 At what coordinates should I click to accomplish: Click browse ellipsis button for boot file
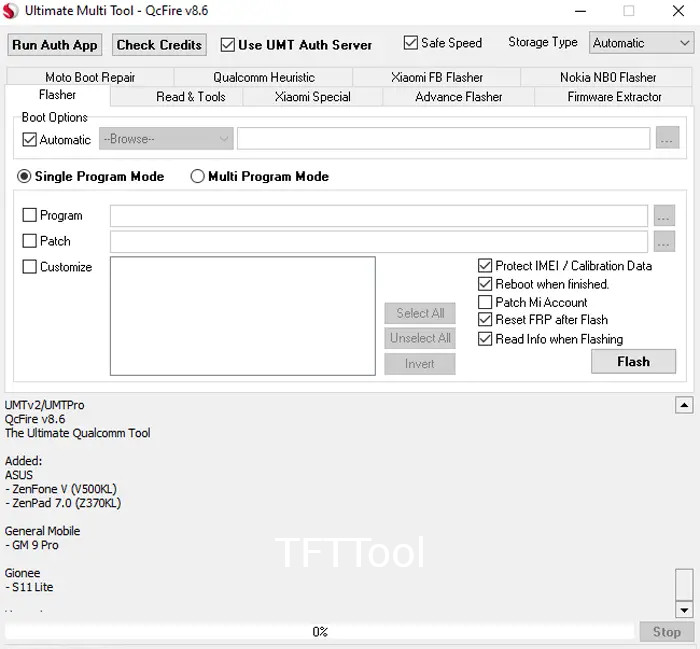(668, 139)
